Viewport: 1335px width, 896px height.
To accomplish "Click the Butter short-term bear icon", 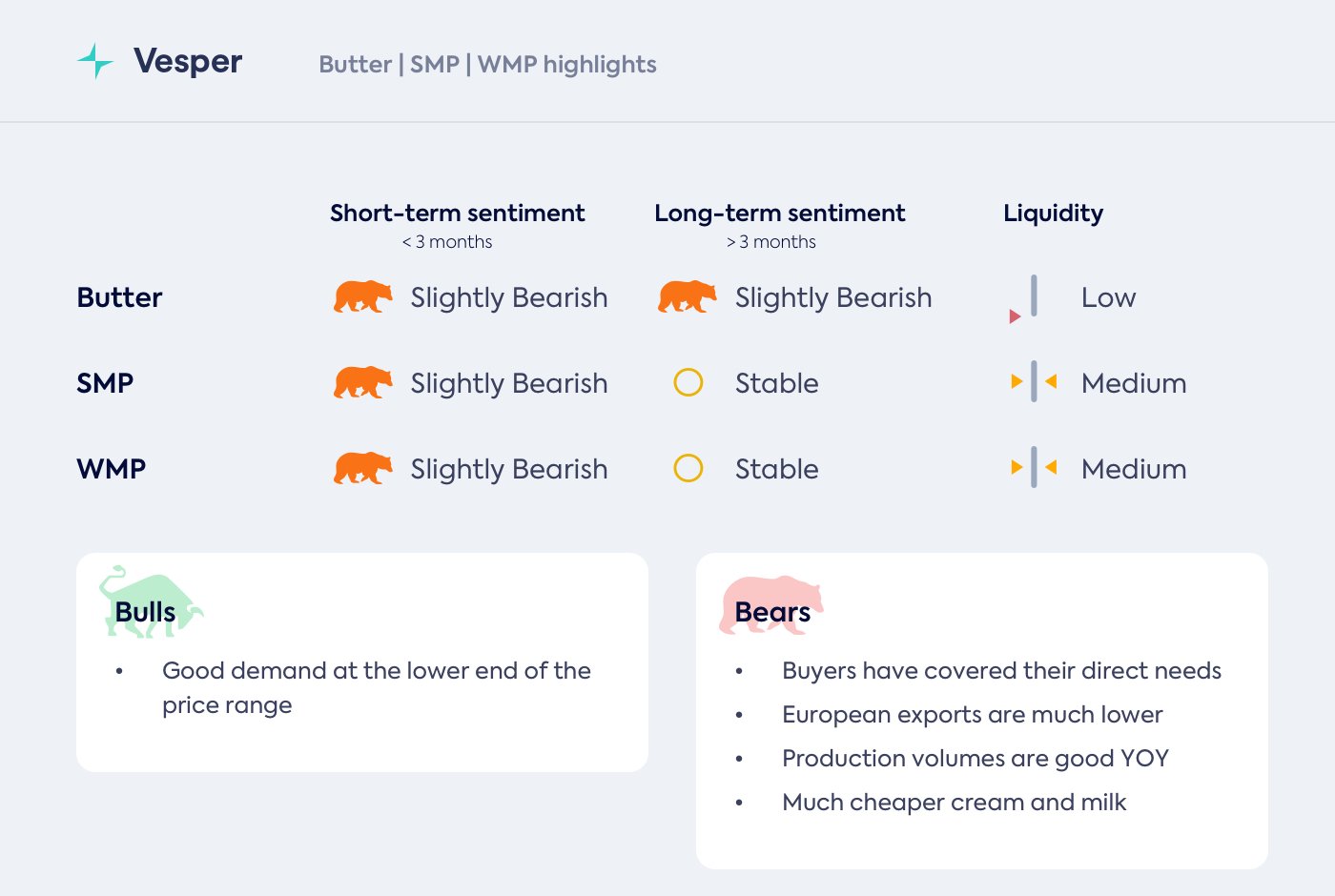I will click(x=362, y=297).
